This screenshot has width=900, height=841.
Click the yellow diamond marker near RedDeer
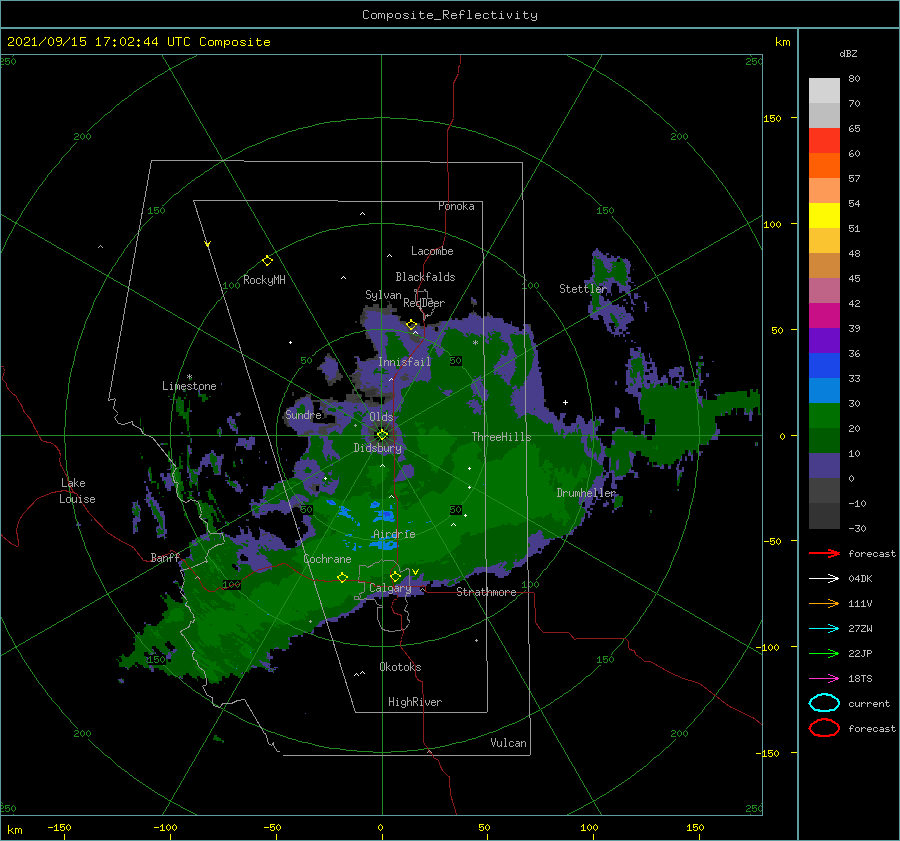[411, 325]
